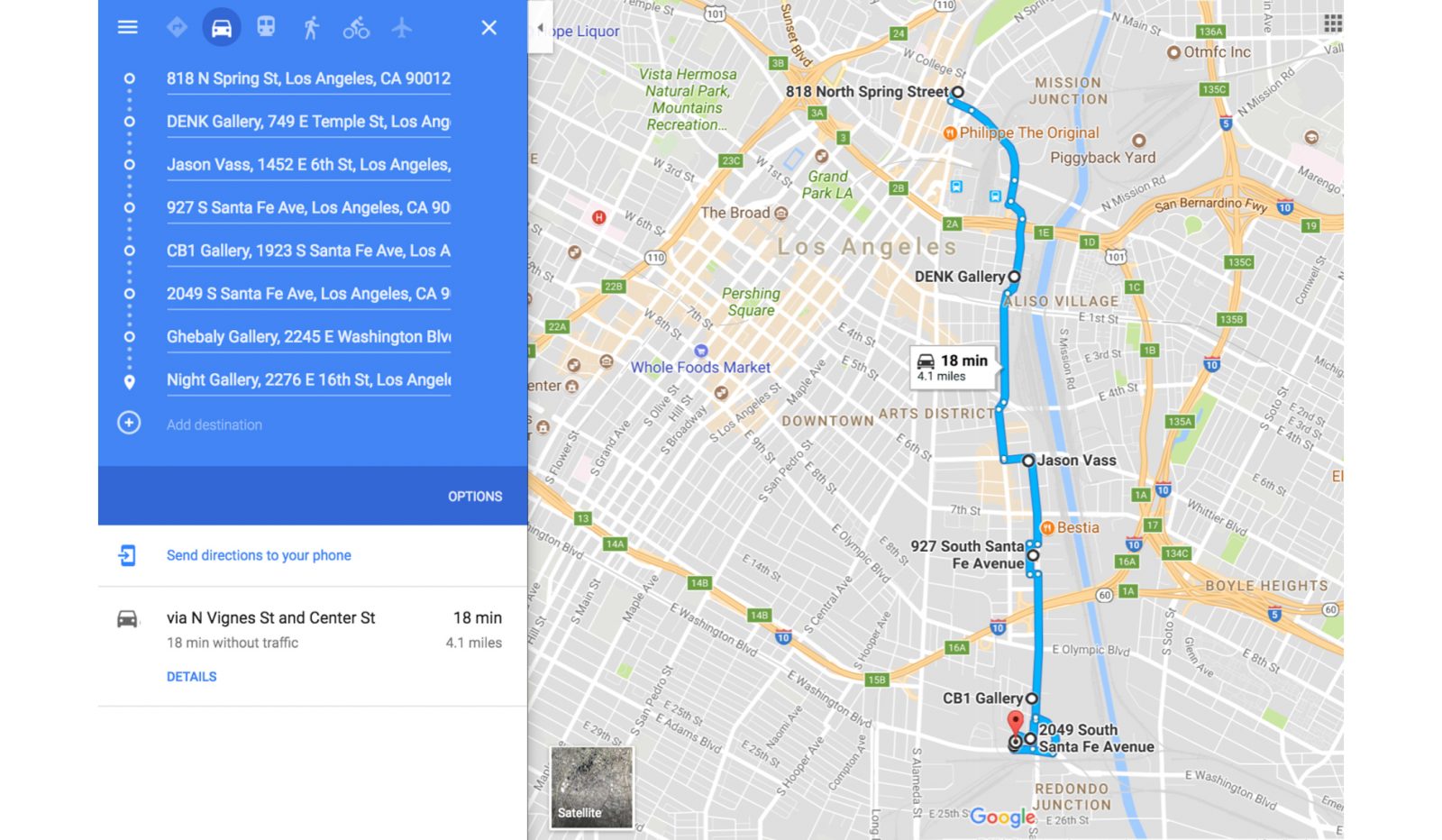Collapse the side panel arrow

(540, 28)
